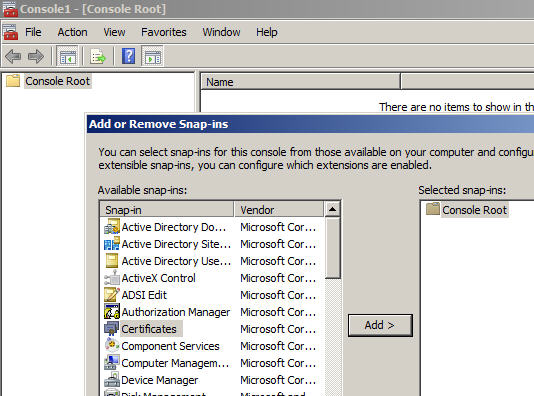
Task: Open the Action menu
Action: [x=72, y=32]
